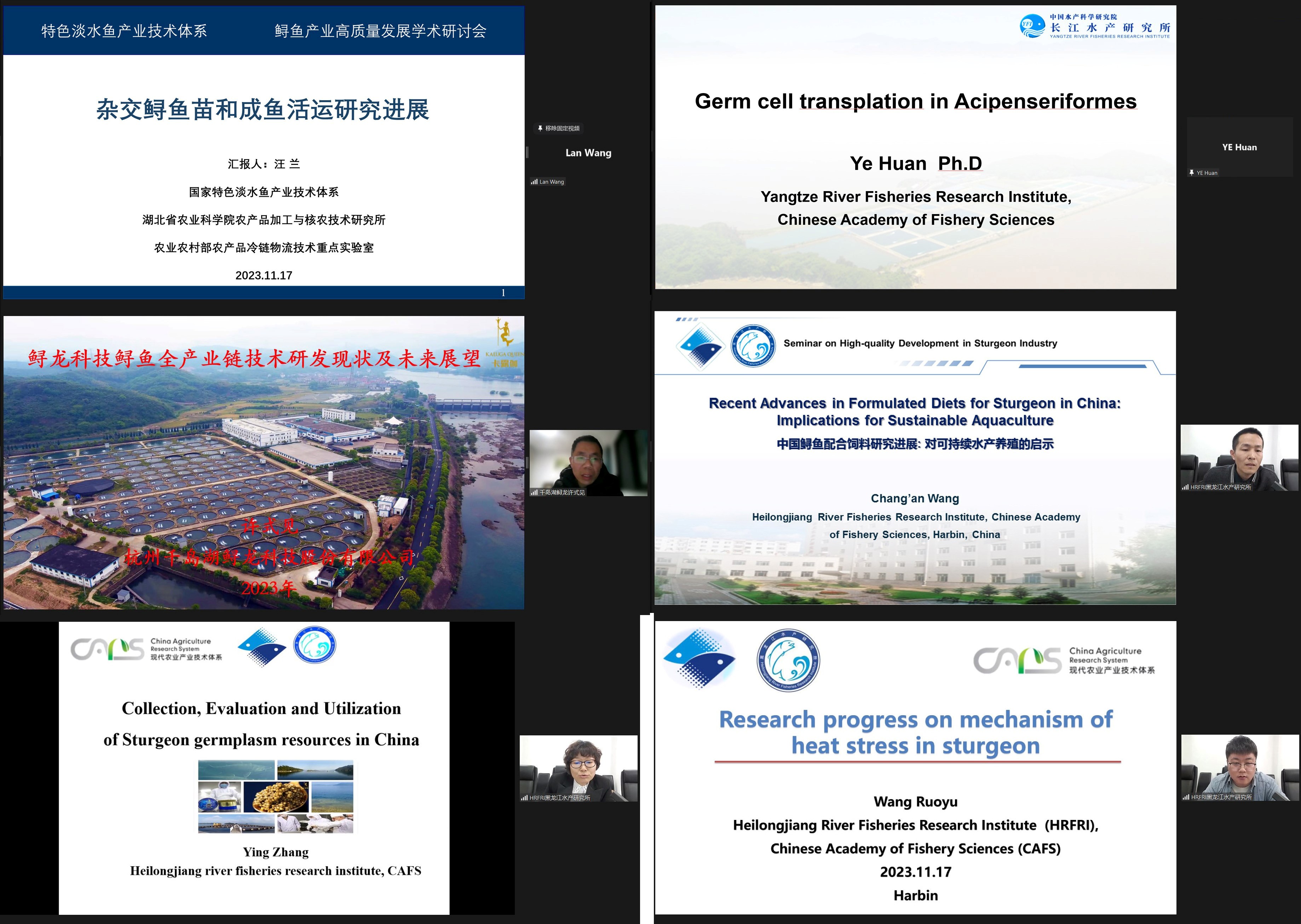Screen dimensions: 1301x924
Task: Click slide number 1 on the 杂交鲟鱼苗 slide
Action: (503, 292)
